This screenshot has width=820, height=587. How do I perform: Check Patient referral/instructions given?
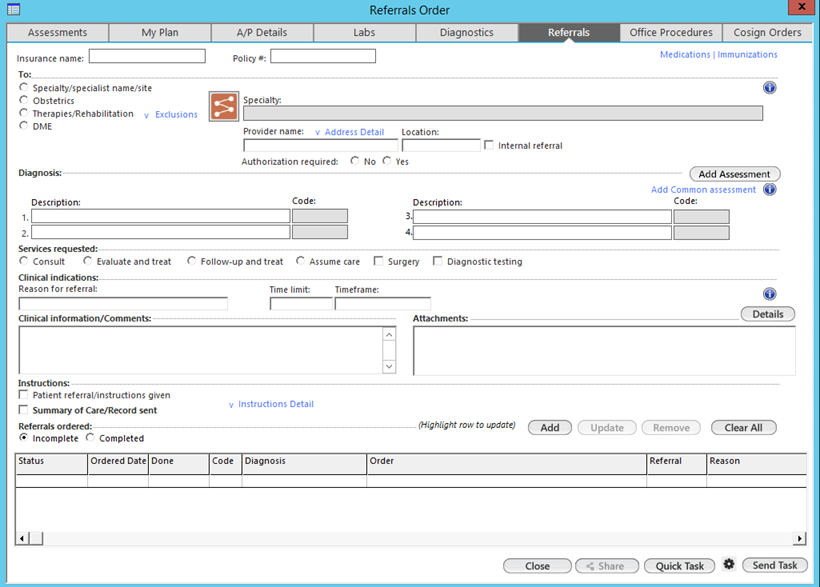pos(23,394)
